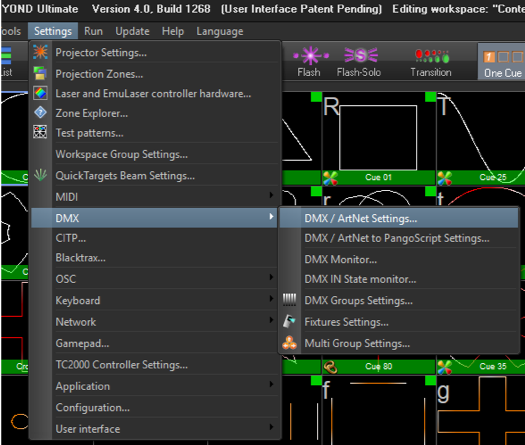525x445 pixels.
Task: Open the Help menu
Action: click(173, 31)
